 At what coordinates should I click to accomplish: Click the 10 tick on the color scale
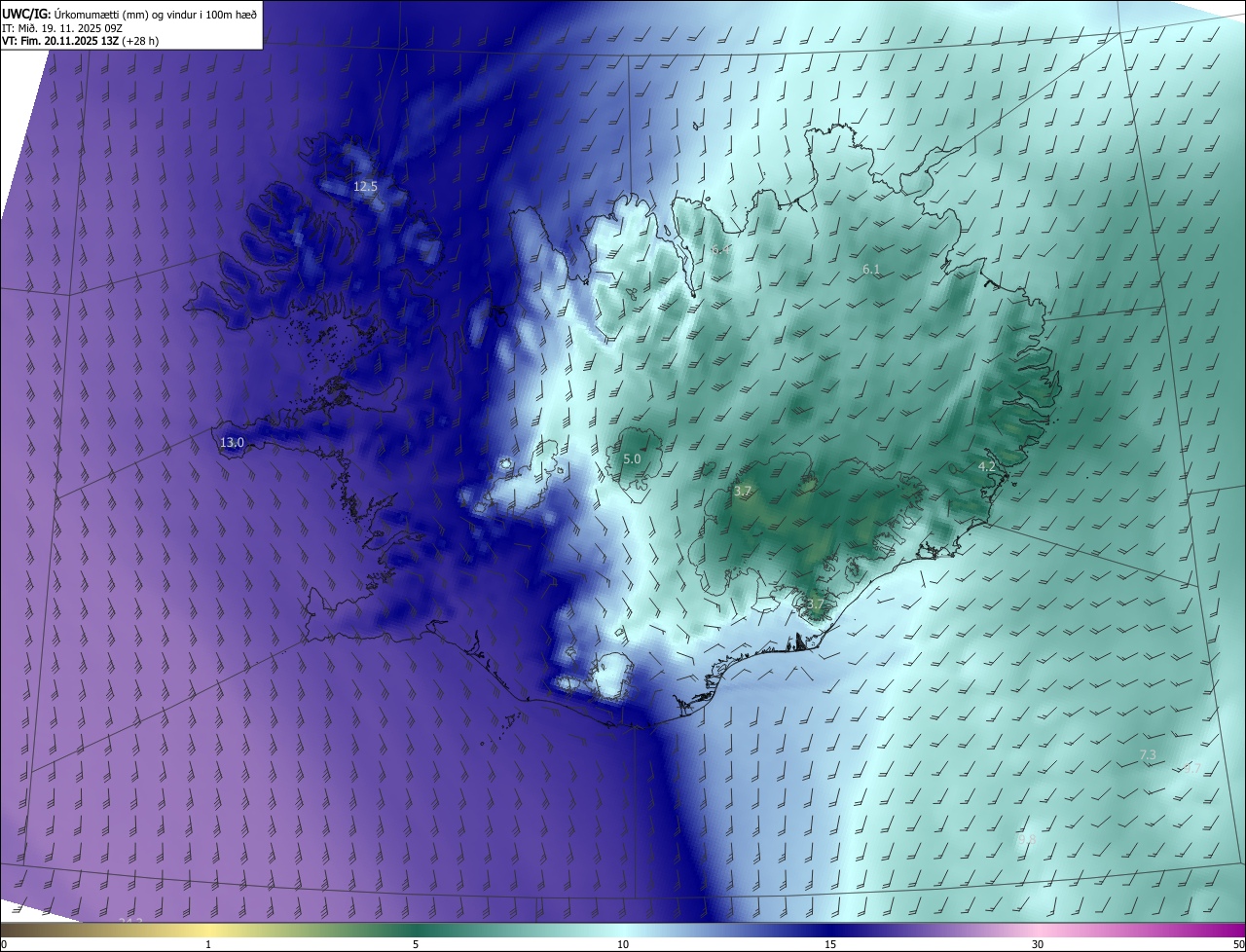[x=623, y=945]
